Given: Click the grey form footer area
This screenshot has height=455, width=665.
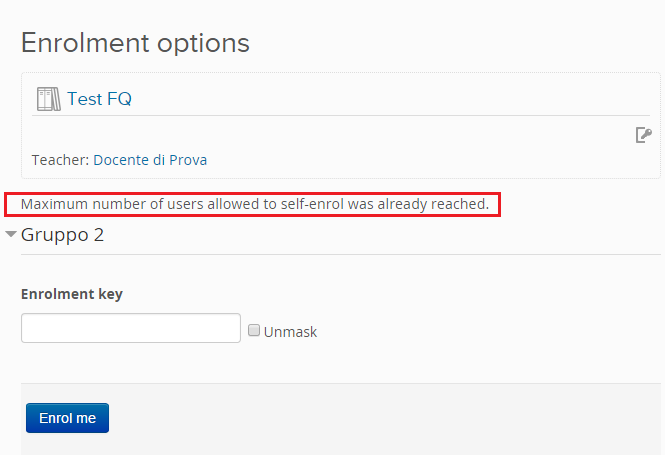Looking at the screenshot, I should 341,419.
